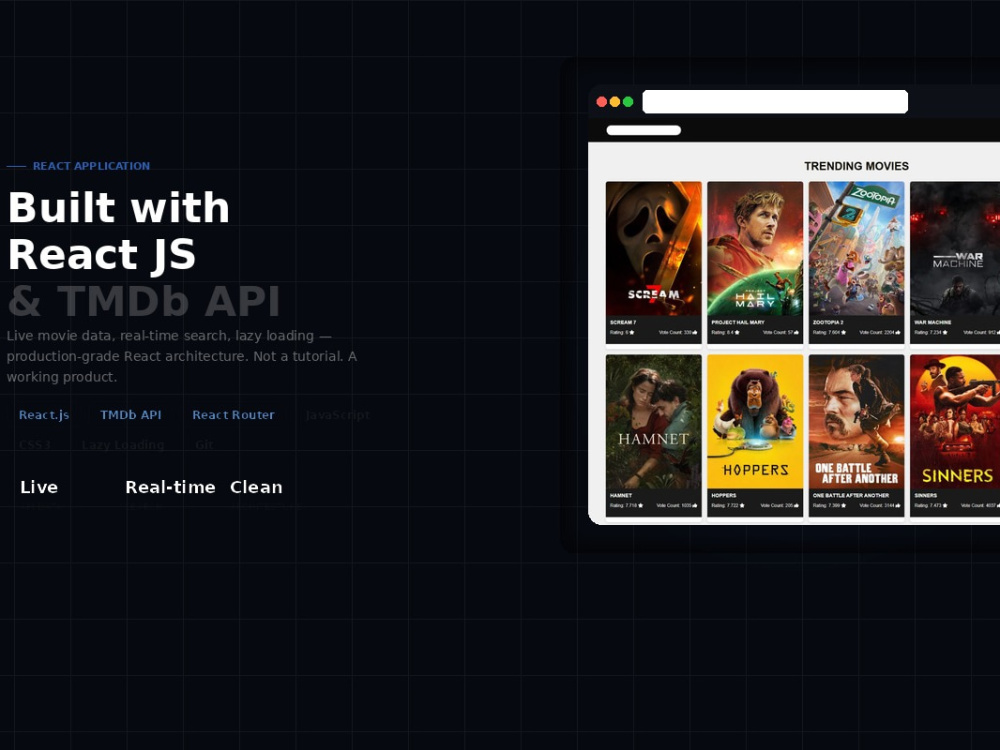Select the faded JavaScript tag
This screenshot has height=750, width=1000.
[338, 415]
